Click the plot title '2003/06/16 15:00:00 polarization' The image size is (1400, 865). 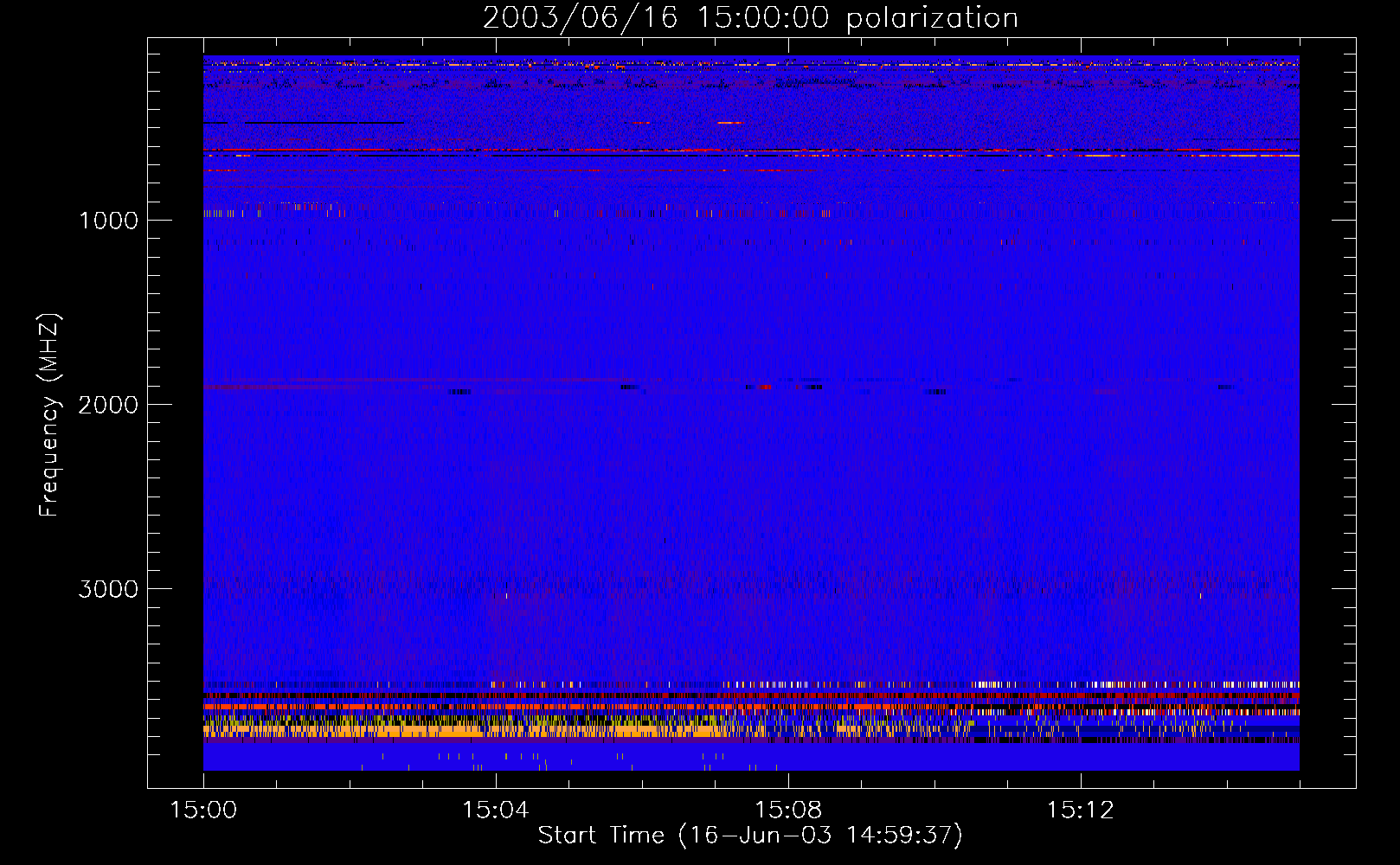coord(750,18)
